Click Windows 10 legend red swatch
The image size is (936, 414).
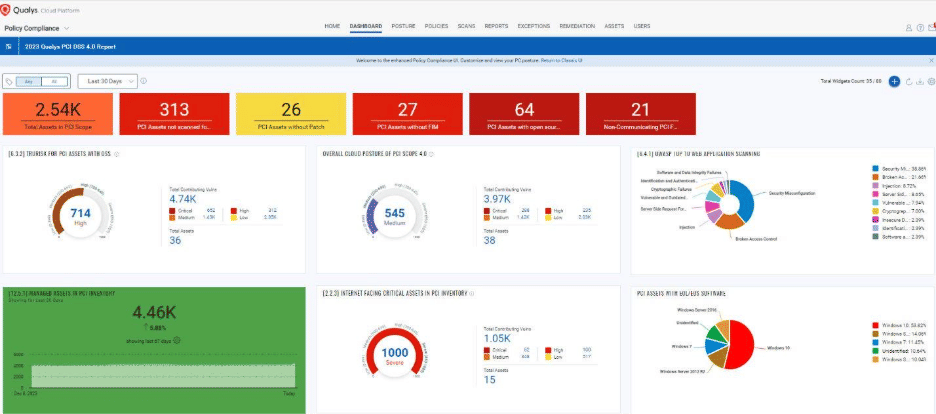point(875,325)
